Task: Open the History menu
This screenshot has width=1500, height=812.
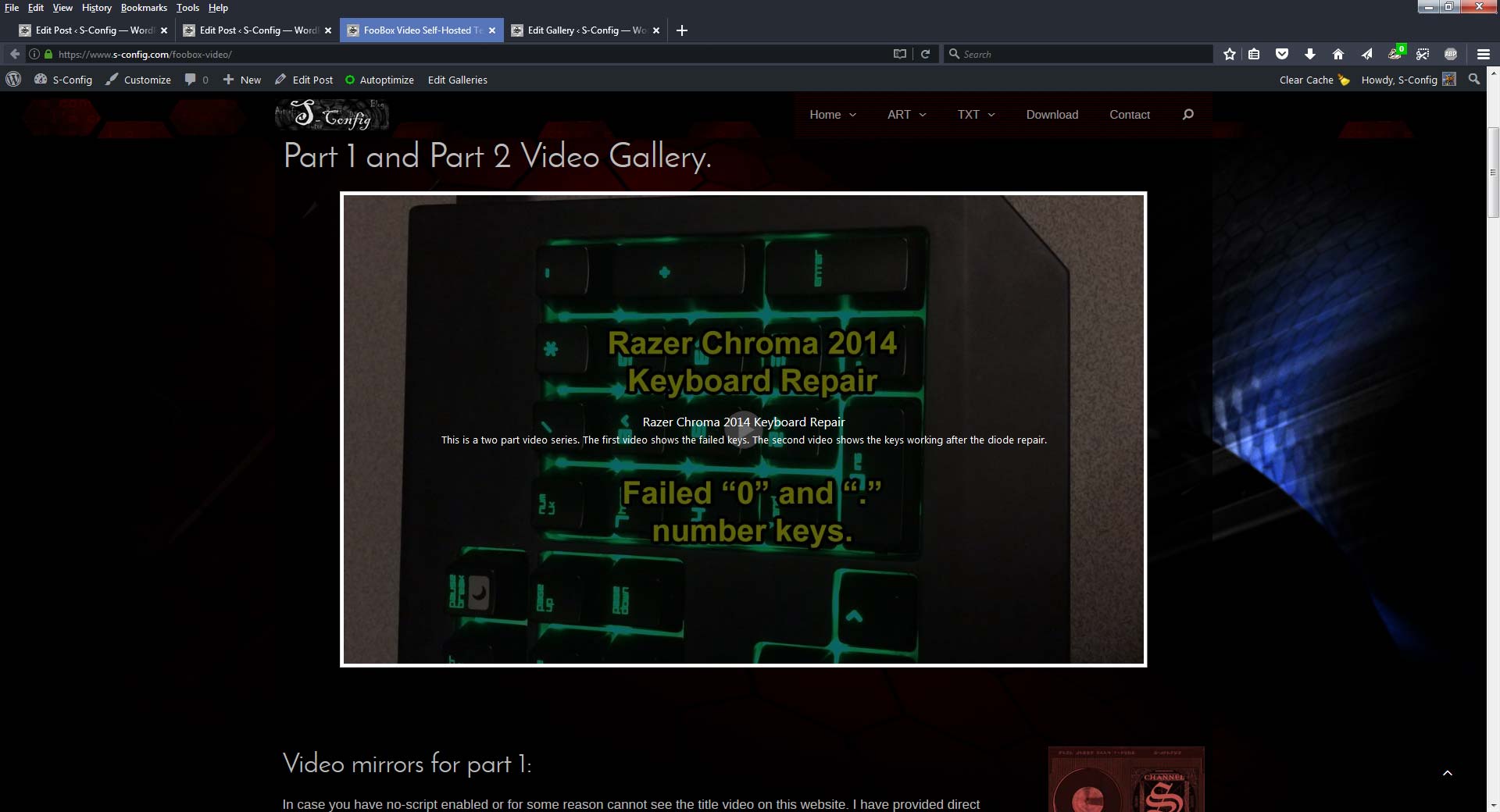Action: 97,8
